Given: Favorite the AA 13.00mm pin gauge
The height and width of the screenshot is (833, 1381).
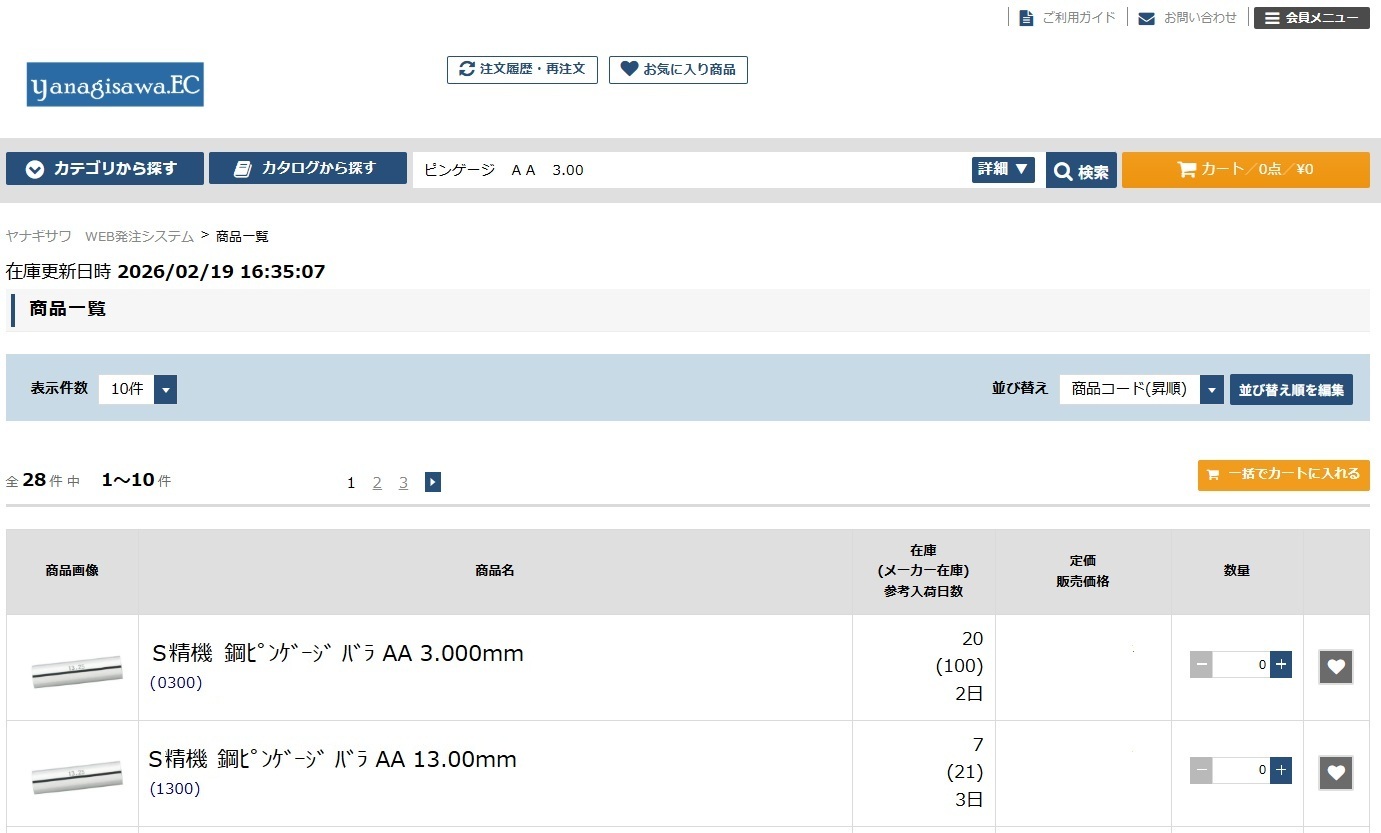Looking at the screenshot, I should pos(1336,773).
